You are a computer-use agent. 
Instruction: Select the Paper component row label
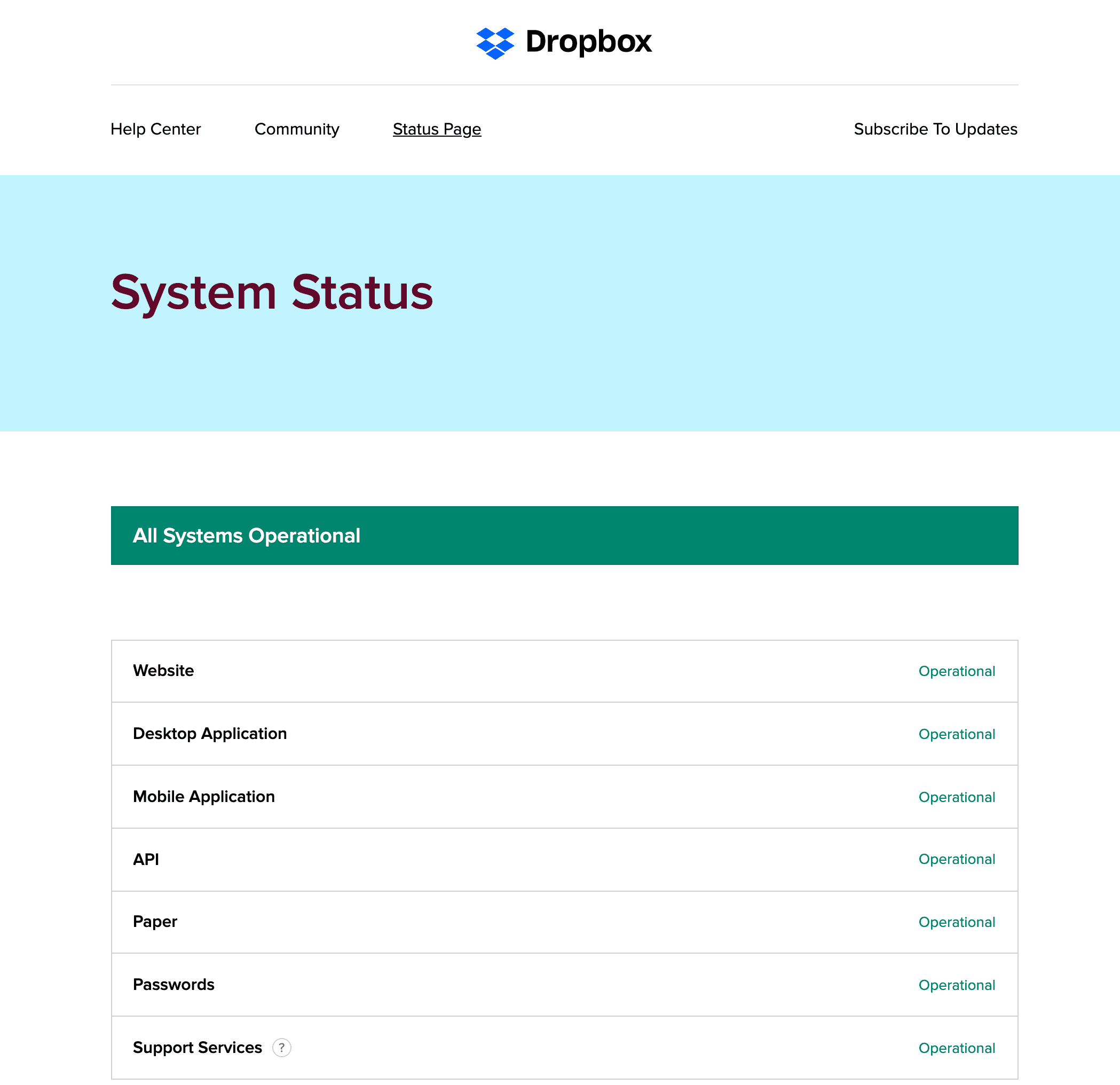(155, 922)
